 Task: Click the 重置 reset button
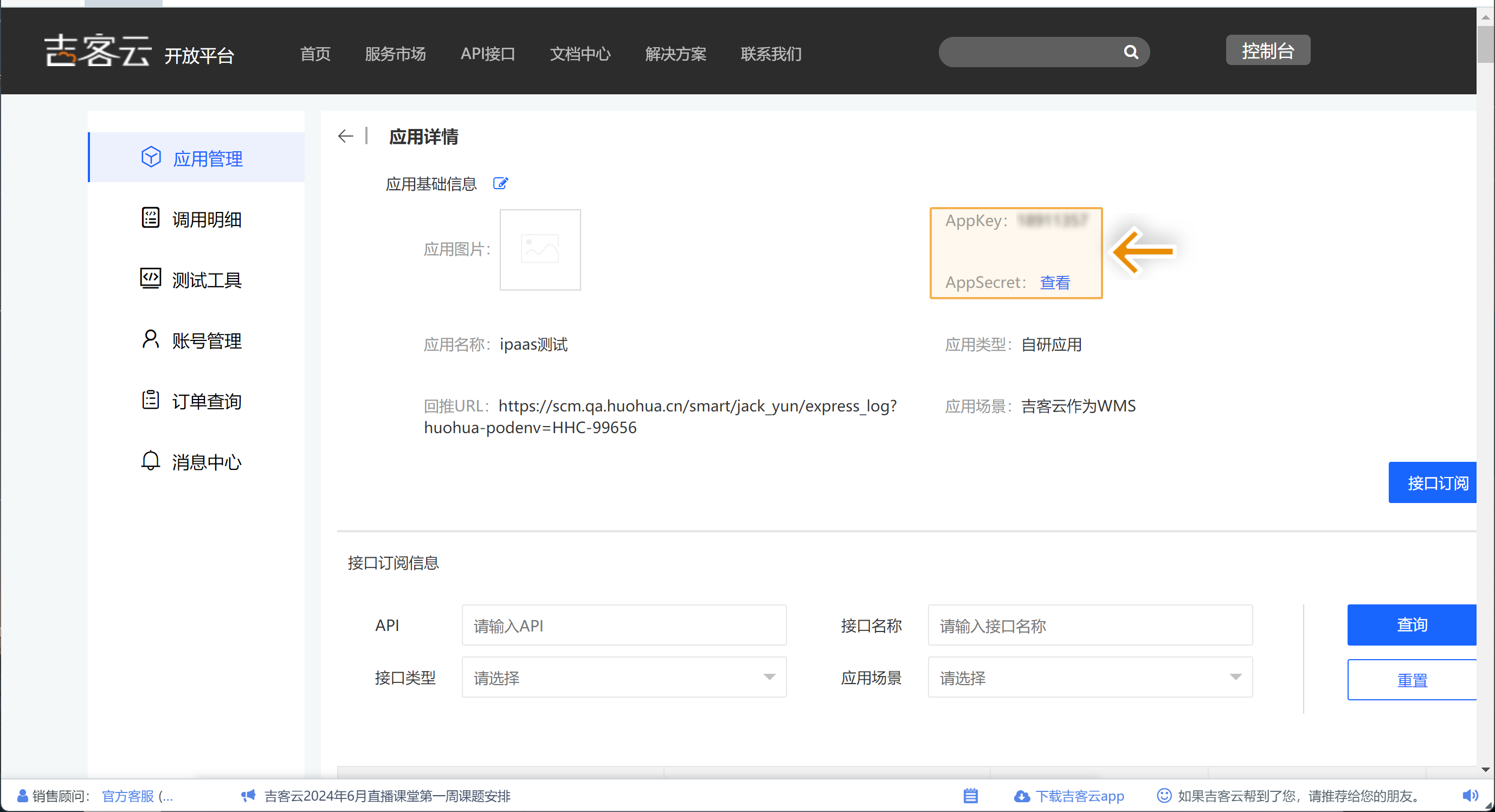1412,680
